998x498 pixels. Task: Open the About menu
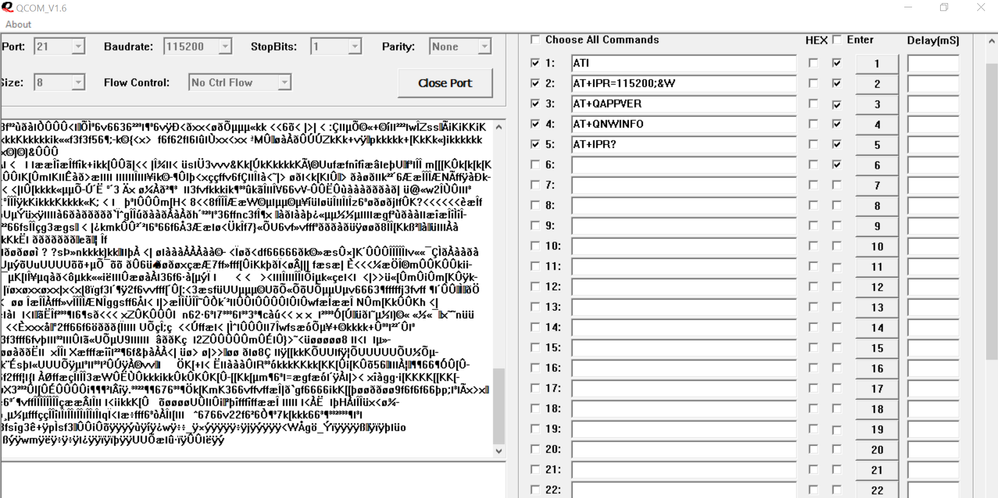(18, 24)
